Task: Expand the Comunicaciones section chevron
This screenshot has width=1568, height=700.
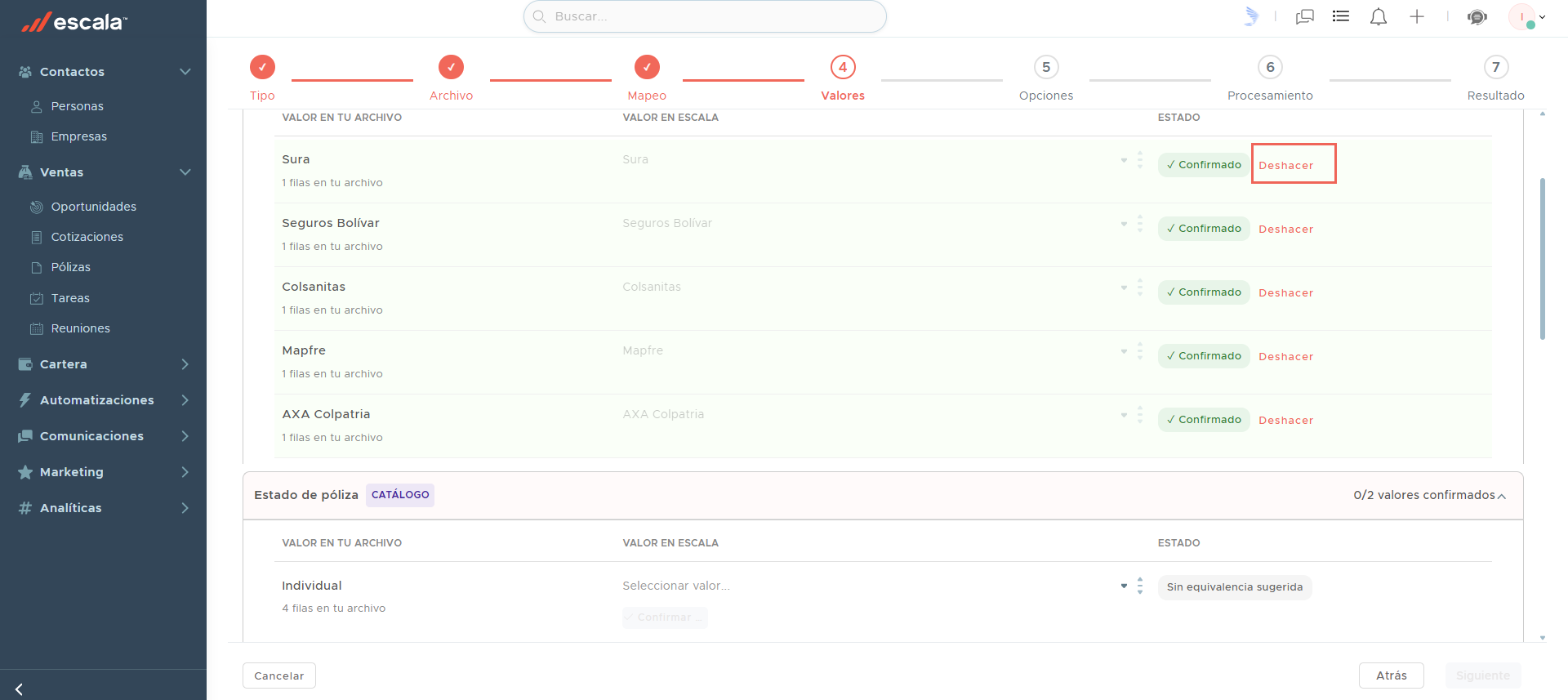Action: click(185, 436)
